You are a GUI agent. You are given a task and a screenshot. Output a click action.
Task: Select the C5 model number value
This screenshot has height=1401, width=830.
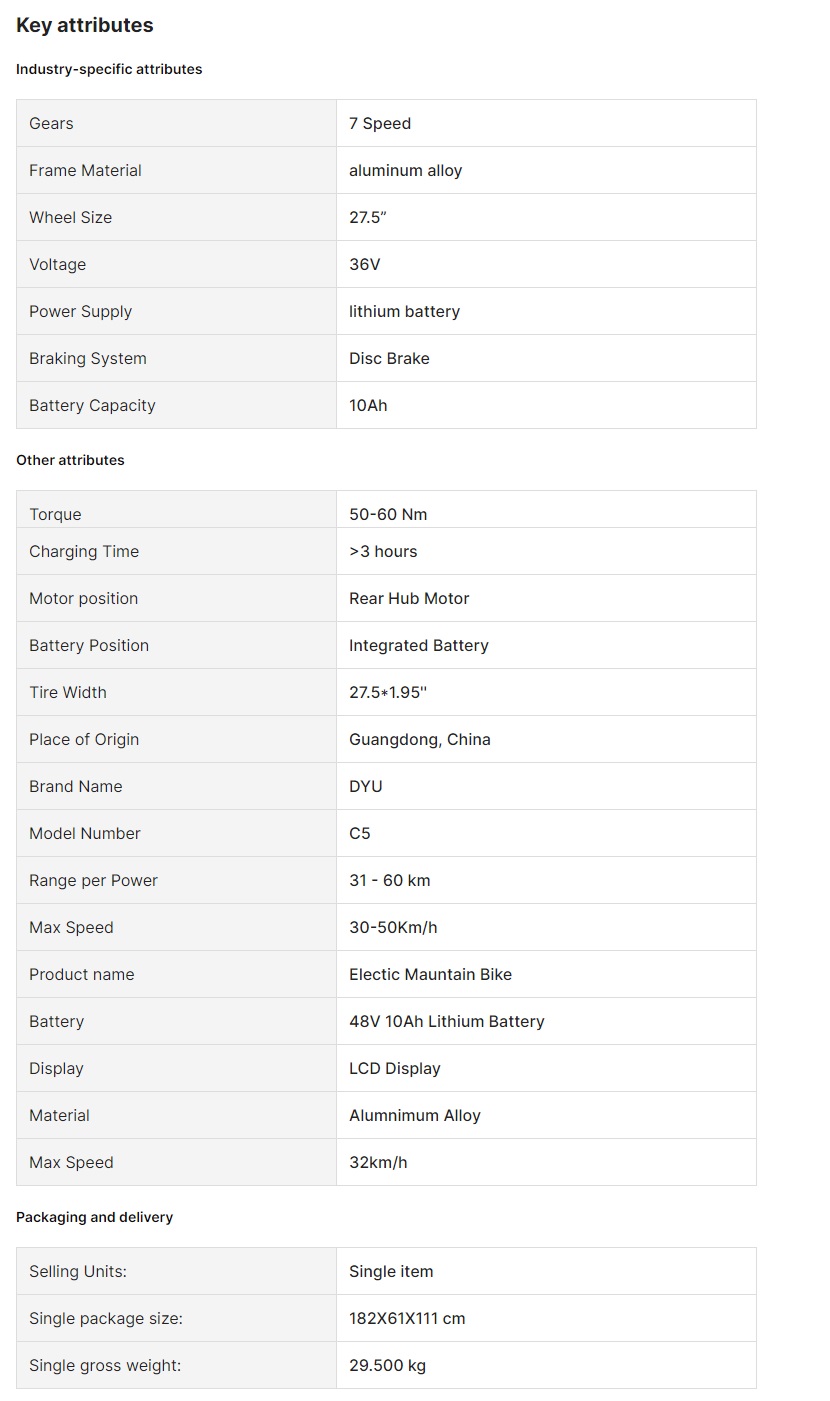click(x=360, y=833)
